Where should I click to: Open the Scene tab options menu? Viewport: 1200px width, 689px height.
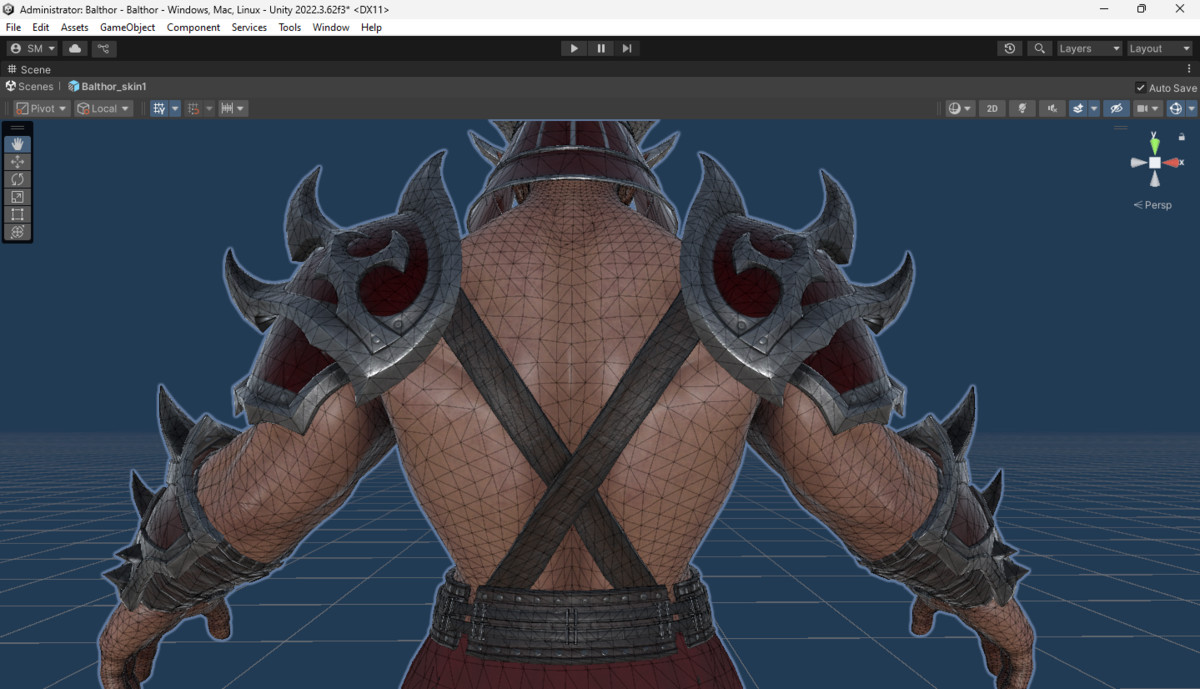pyautogui.click(x=1190, y=69)
